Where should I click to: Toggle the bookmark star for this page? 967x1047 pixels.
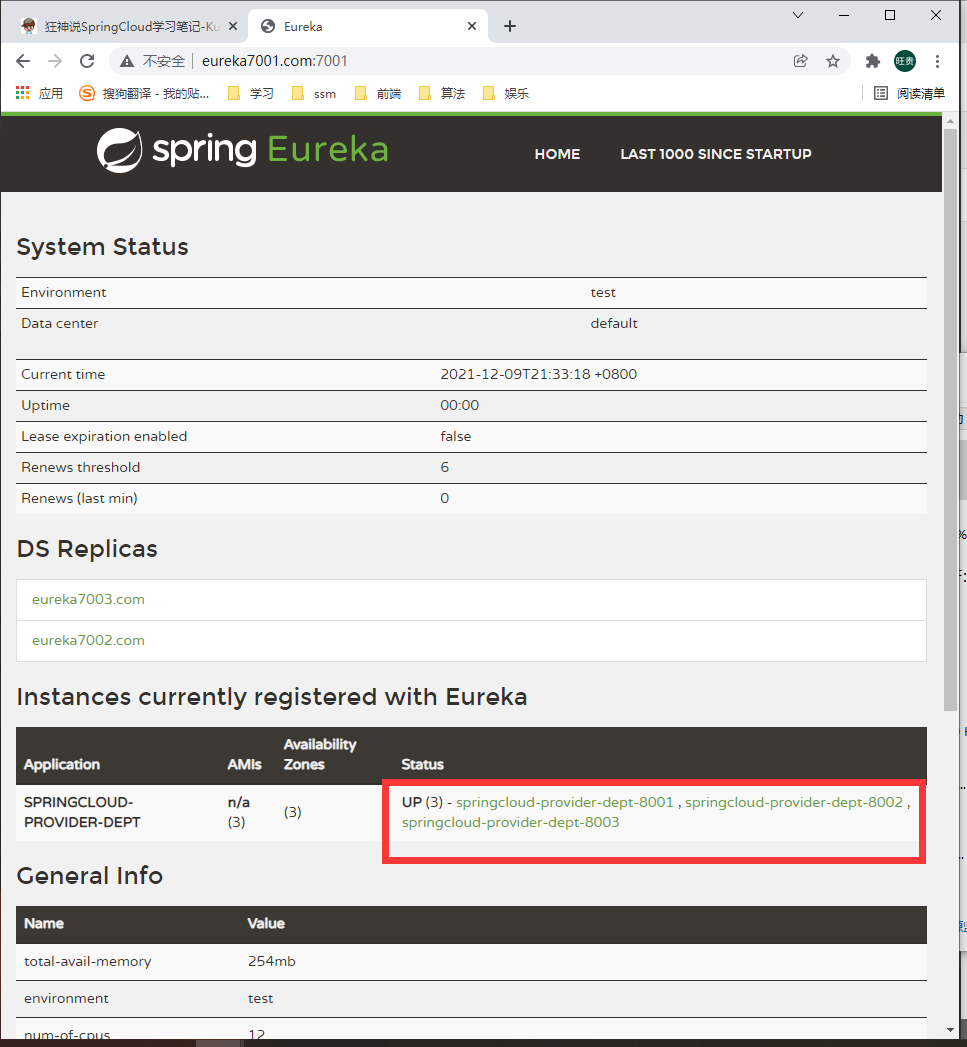833,61
